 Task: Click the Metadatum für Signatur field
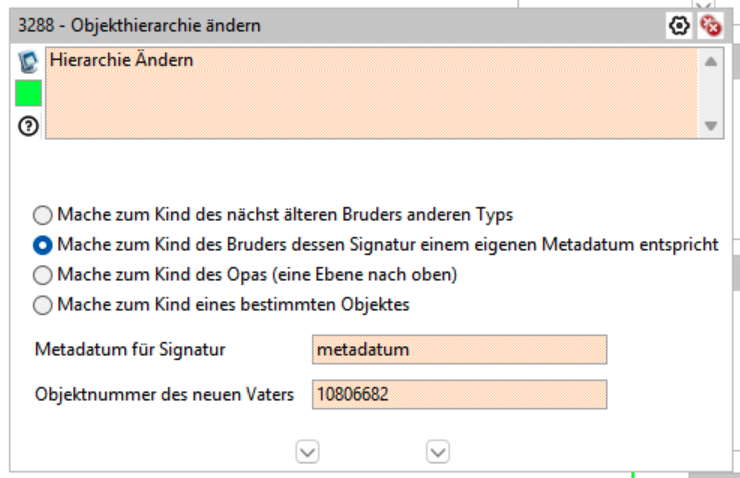coord(459,350)
